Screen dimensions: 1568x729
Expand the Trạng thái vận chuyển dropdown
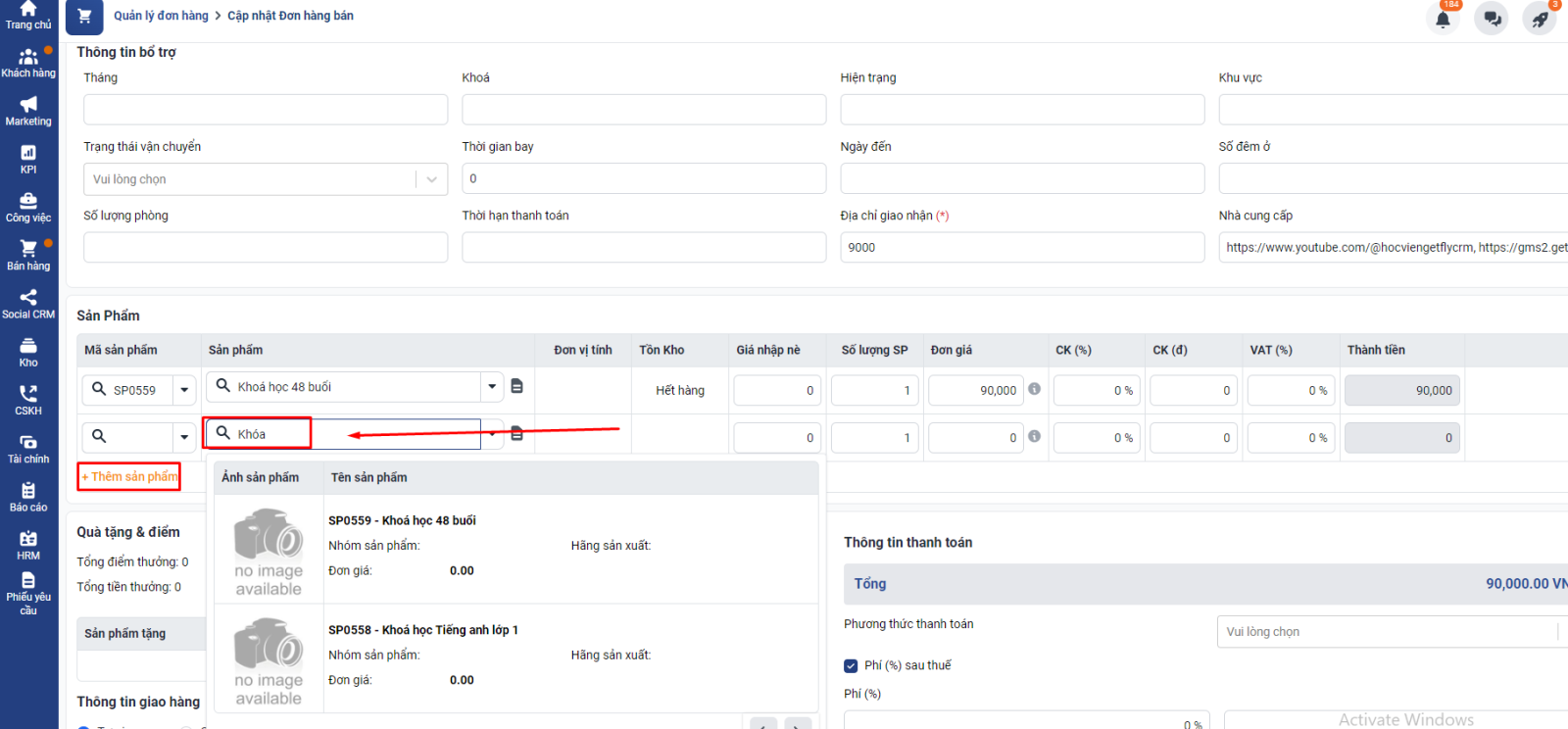(x=431, y=179)
